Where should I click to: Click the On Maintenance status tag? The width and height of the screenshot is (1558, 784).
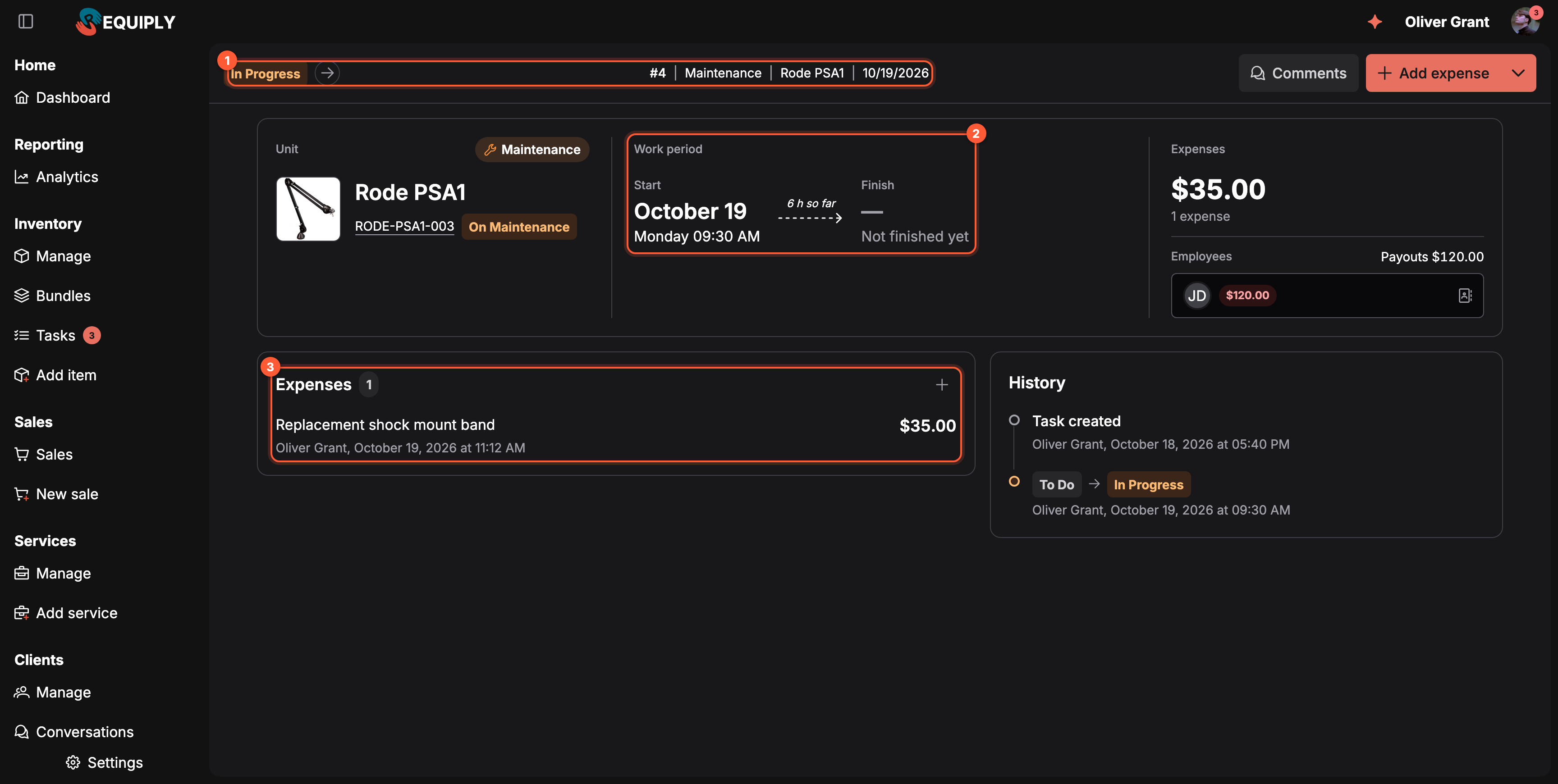coord(519,227)
